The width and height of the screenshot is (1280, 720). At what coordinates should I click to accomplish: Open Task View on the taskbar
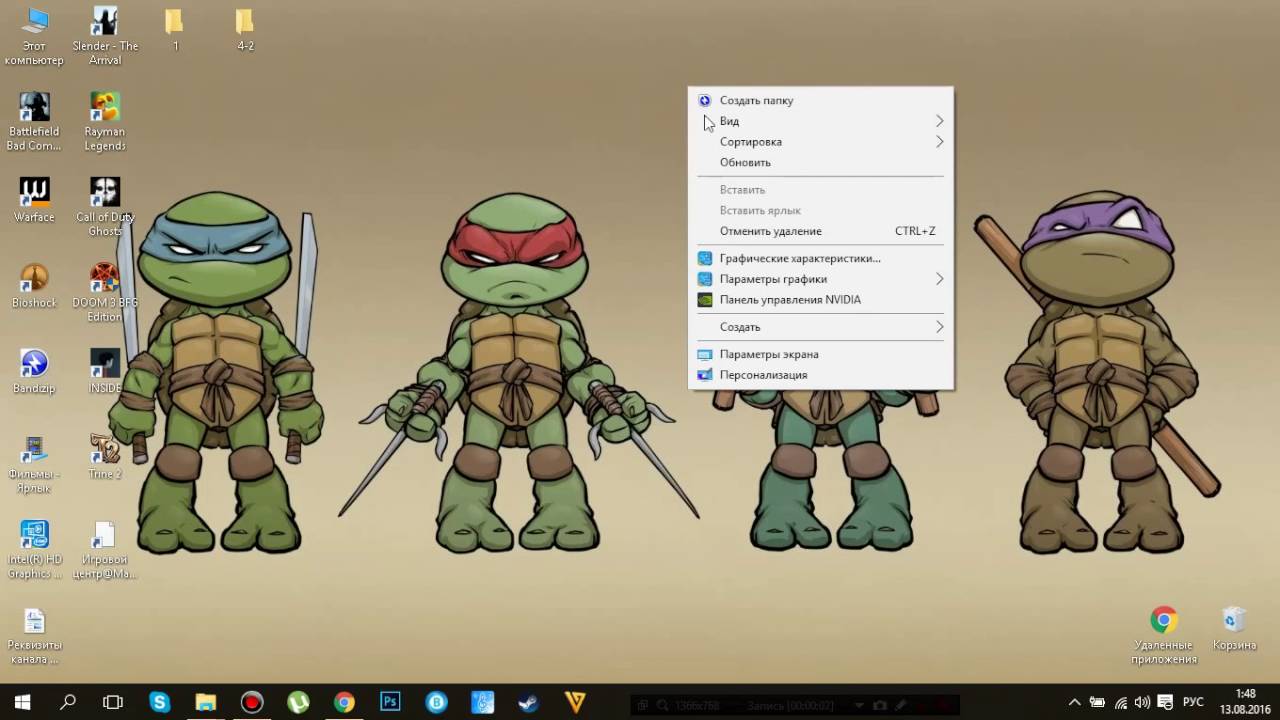(x=113, y=703)
